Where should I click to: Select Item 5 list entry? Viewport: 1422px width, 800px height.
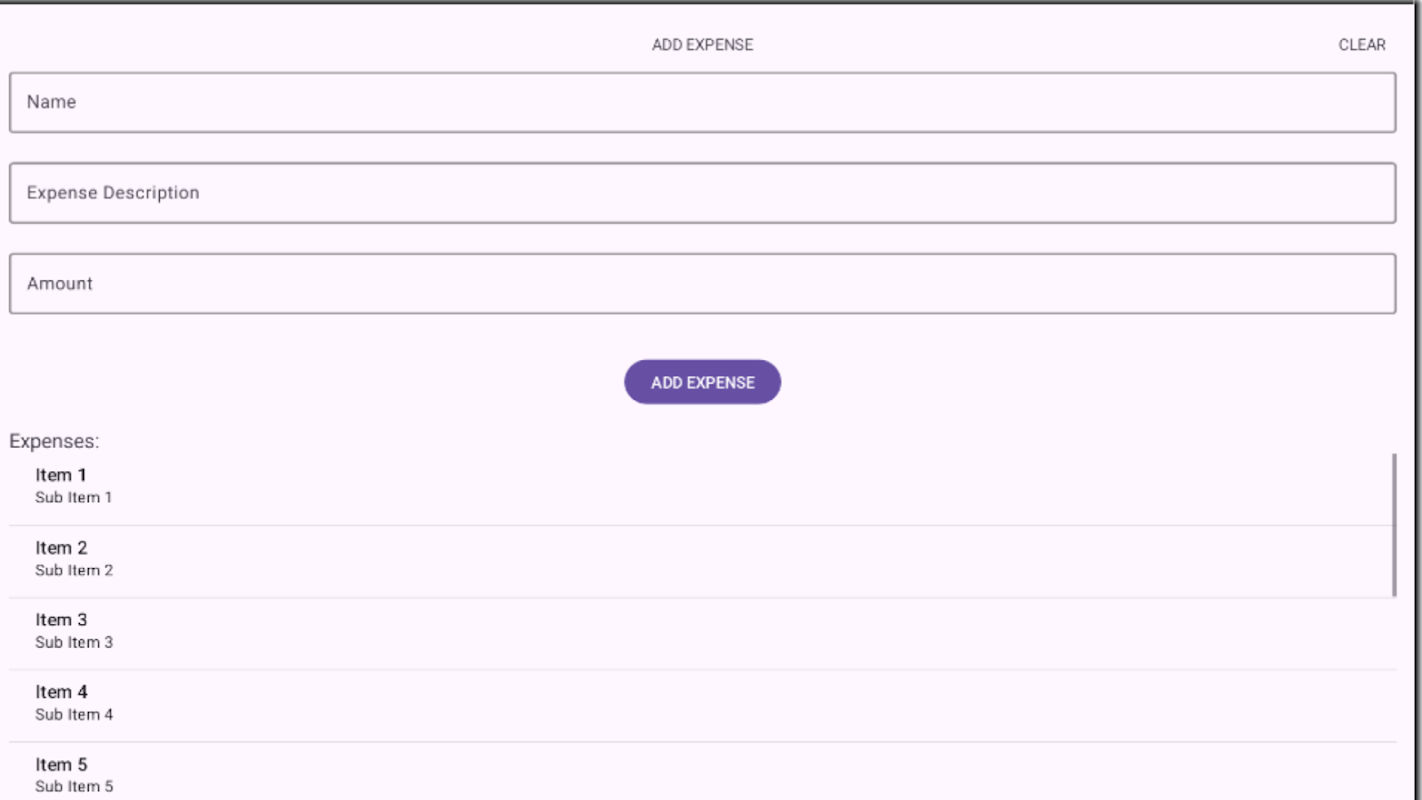click(x=702, y=772)
